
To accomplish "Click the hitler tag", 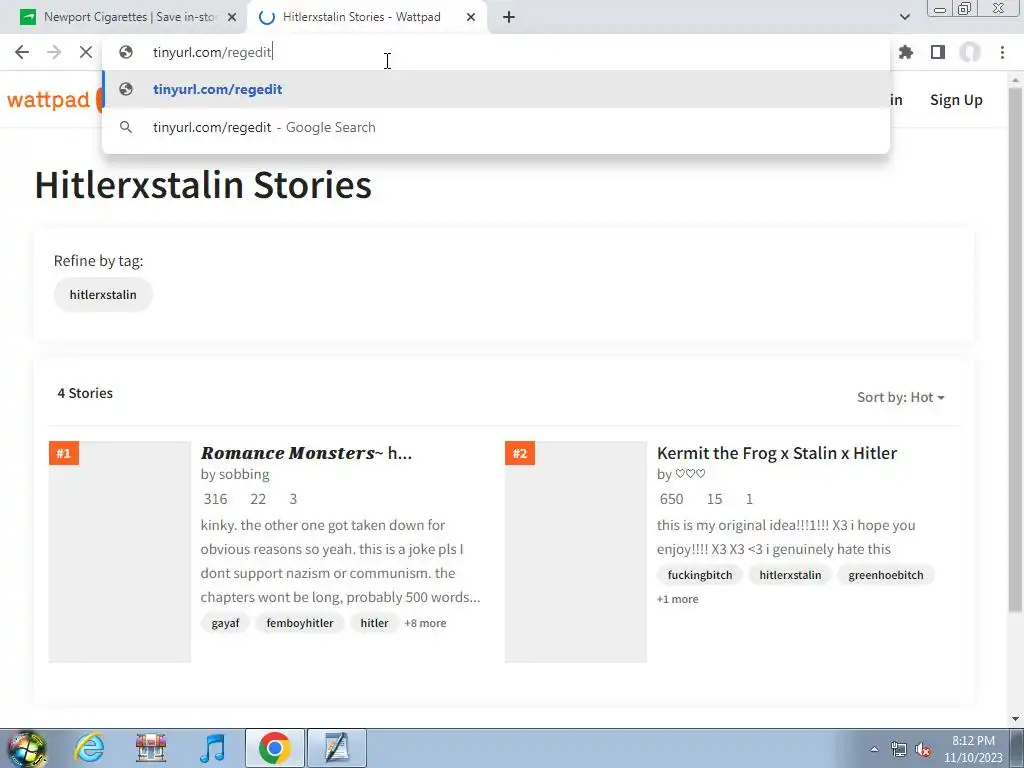I will click(374, 623).
